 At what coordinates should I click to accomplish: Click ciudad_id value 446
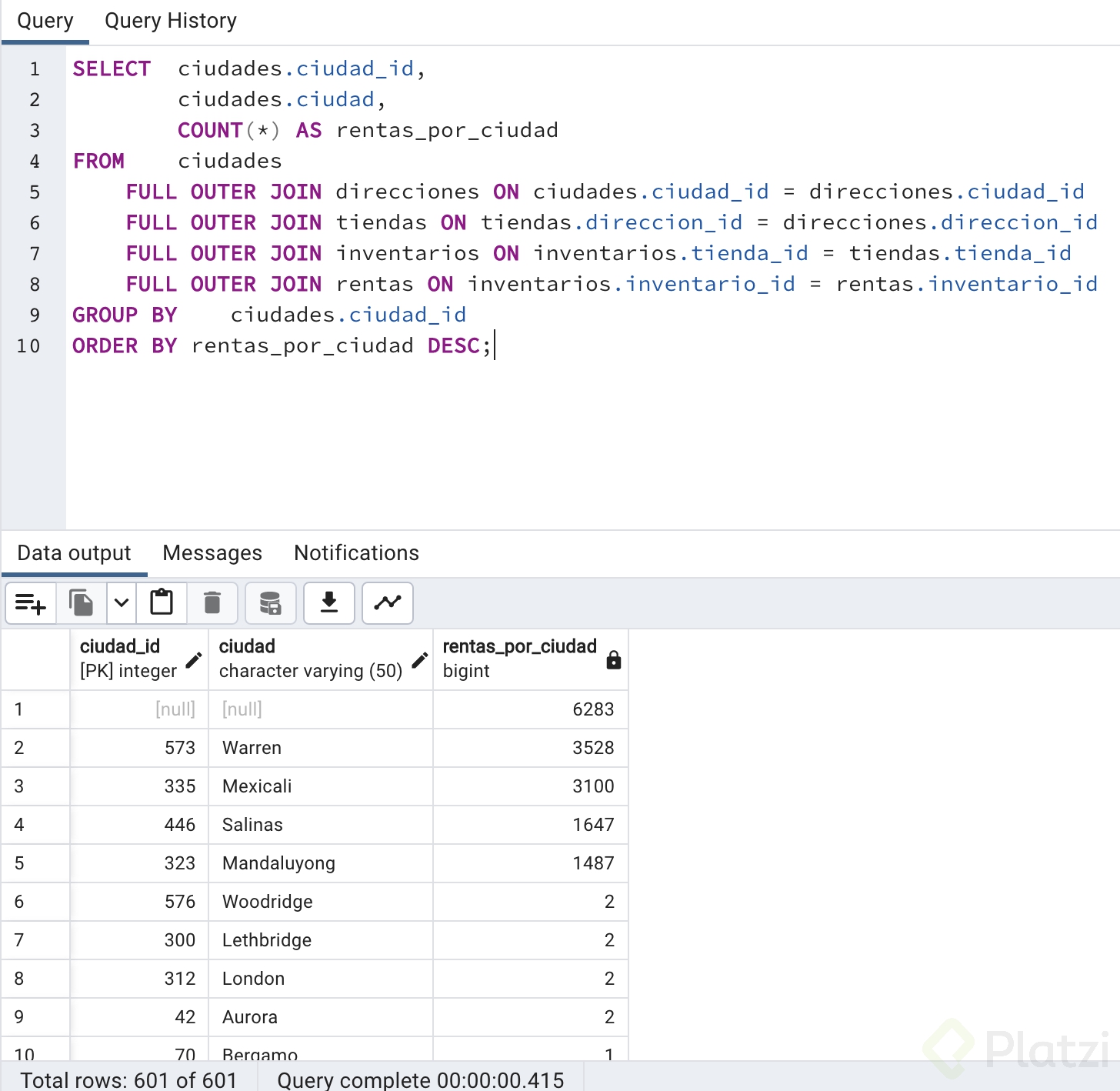(139, 825)
